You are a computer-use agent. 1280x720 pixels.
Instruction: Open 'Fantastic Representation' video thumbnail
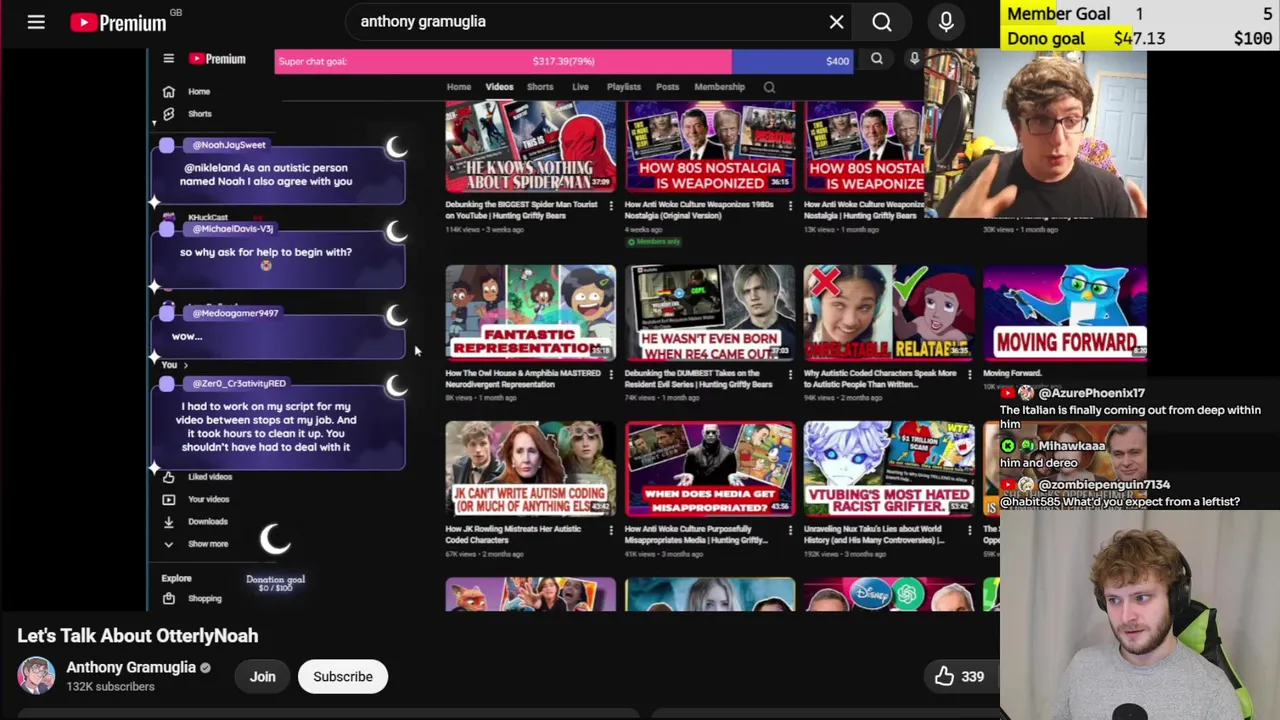(x=530, y=312)
